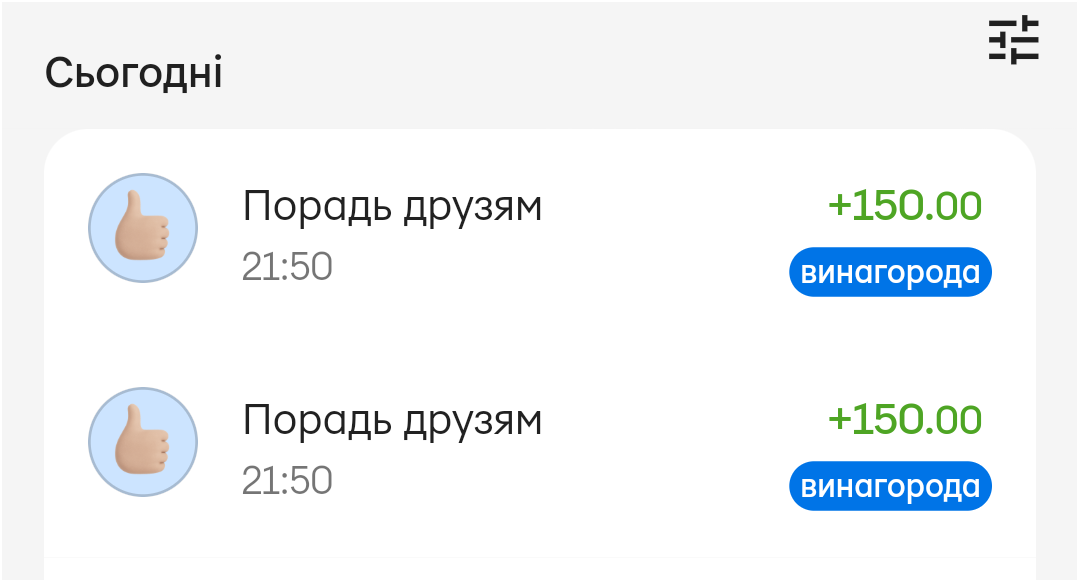The height and width of the screenshot is (582, 1079).
Task: Click the second transaction's thumbs-up icon
Action: (x=143, y=442)
